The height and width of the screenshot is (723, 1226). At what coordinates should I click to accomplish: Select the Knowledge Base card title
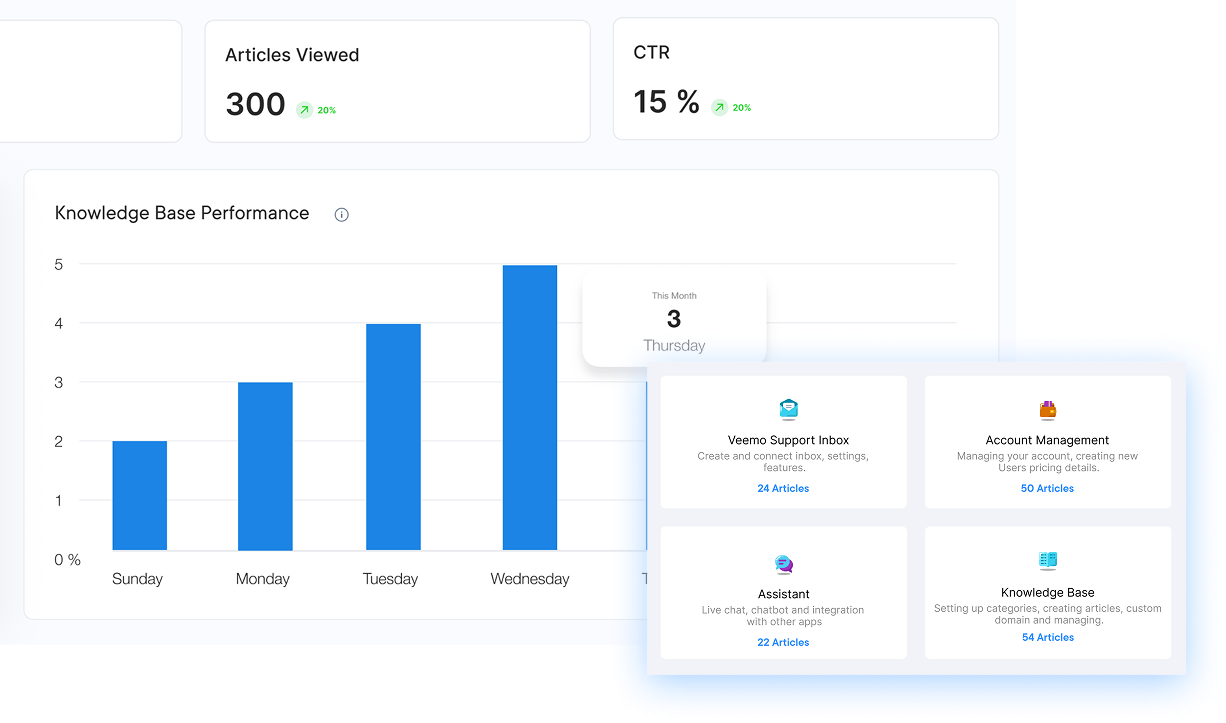(x=1048, y=593)
